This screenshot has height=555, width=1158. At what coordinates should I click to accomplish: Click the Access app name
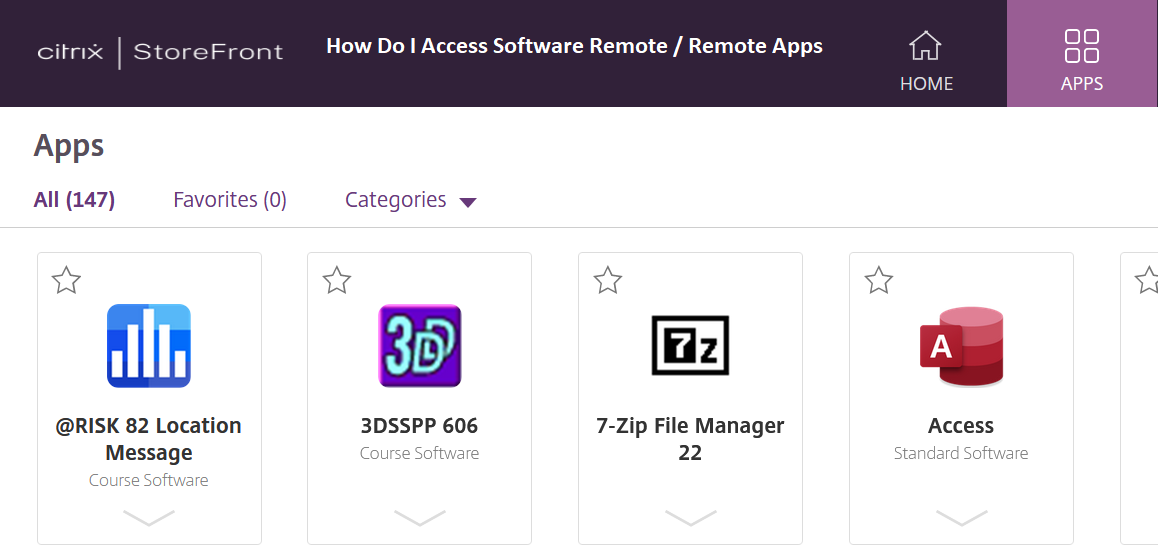point(961,426)
